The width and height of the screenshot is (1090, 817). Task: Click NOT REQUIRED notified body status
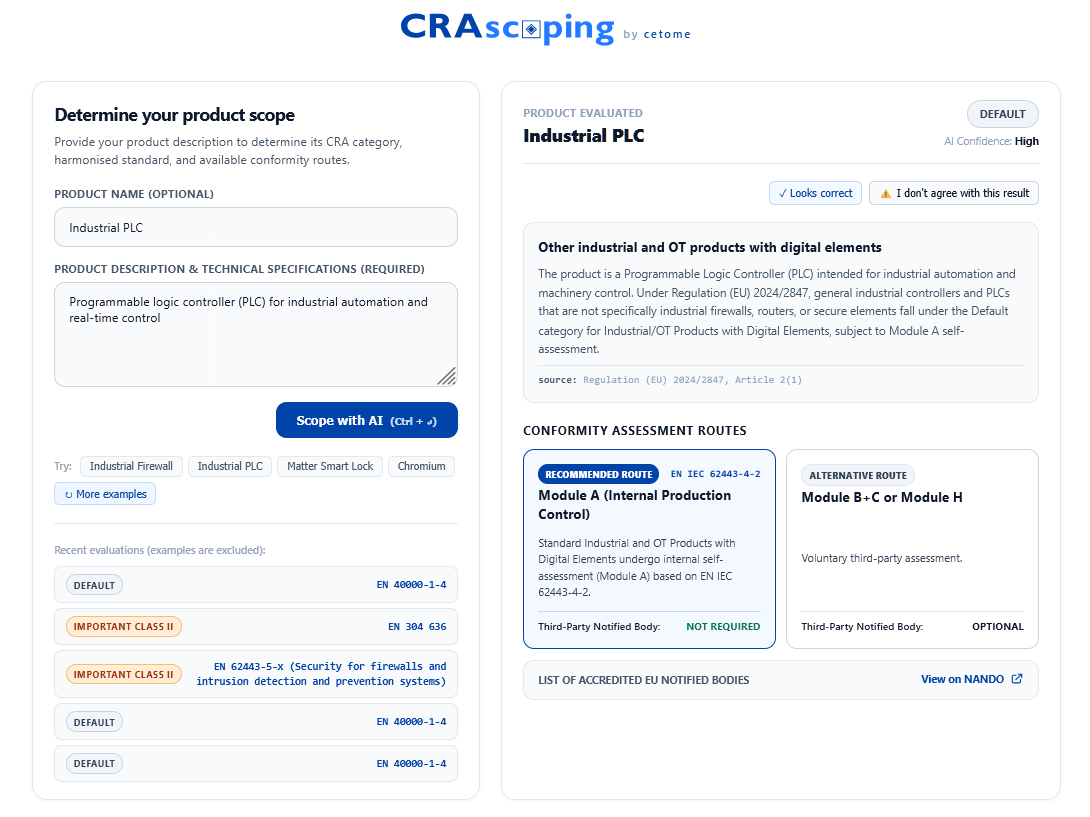[x=723, y=626]
